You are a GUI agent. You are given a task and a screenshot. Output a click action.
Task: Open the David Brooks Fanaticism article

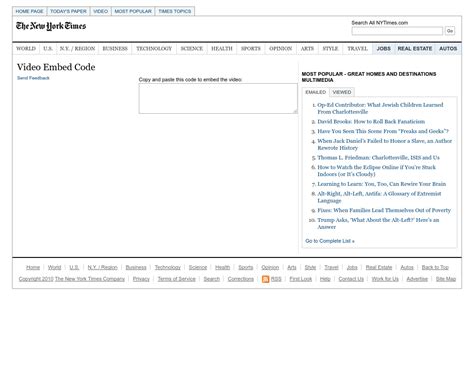click(371, 122)
